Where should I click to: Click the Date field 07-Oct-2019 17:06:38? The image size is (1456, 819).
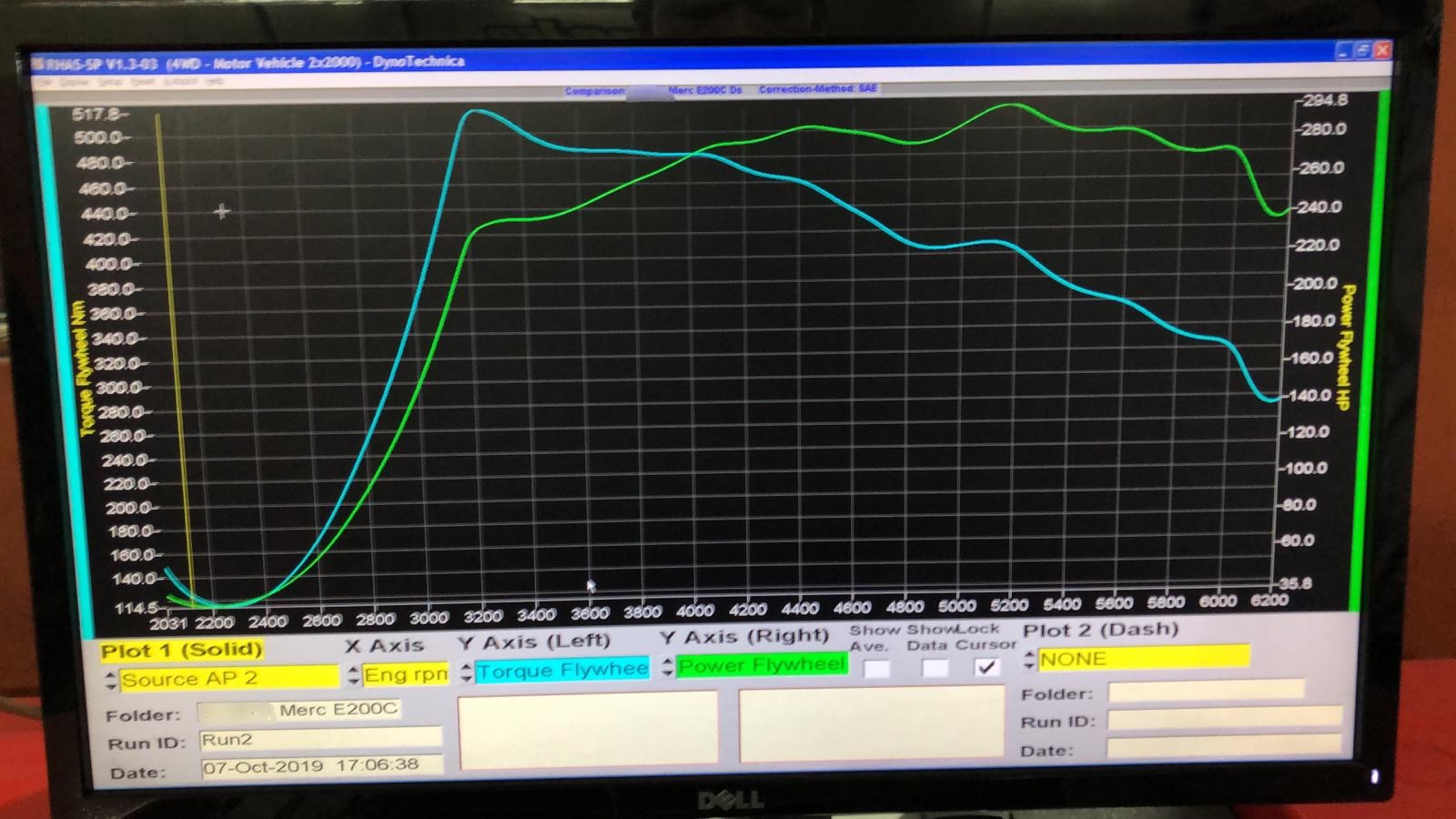coord(322,766)
